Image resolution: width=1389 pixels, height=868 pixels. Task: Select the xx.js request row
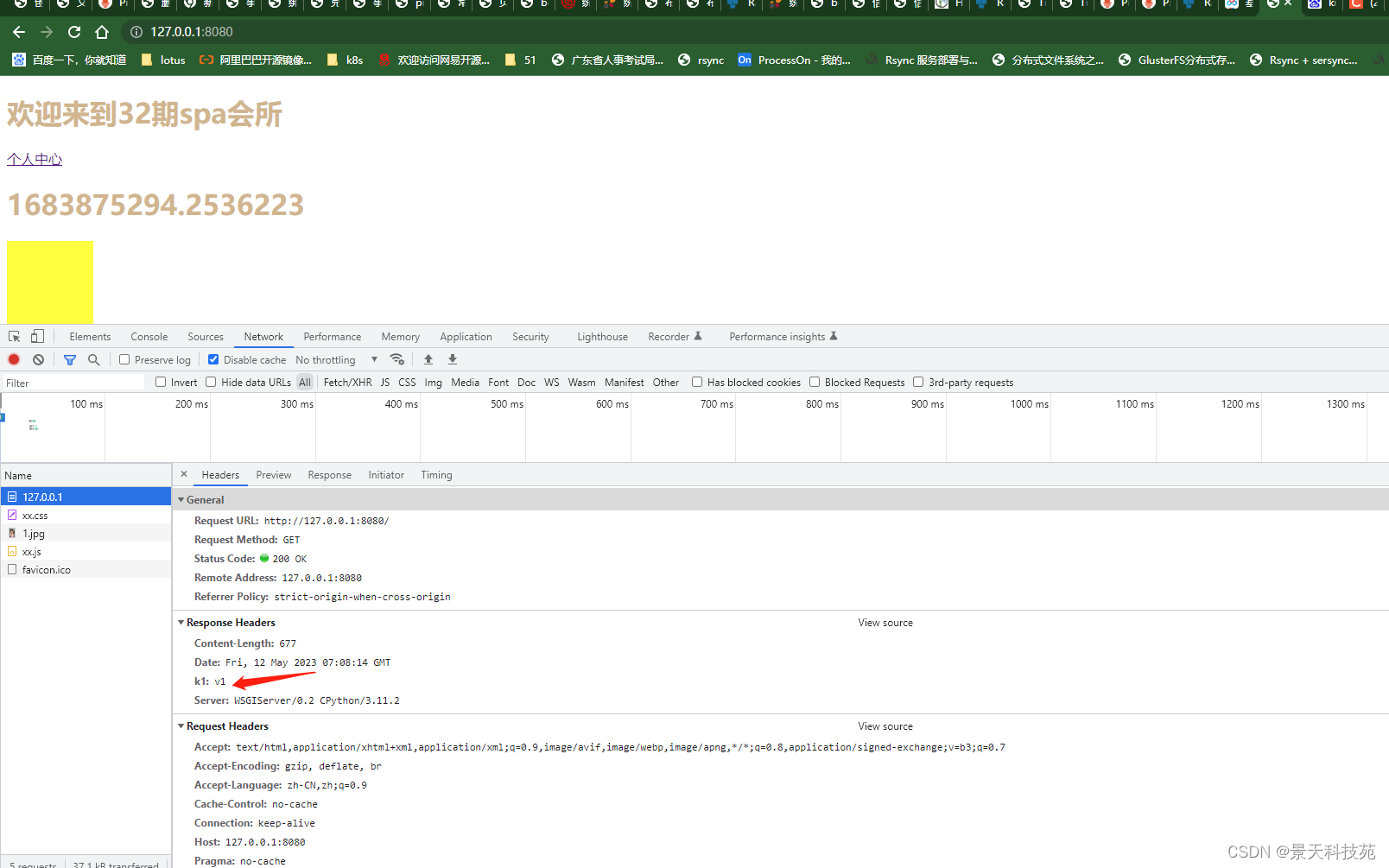pyautogui.click(x=86, y=551)
